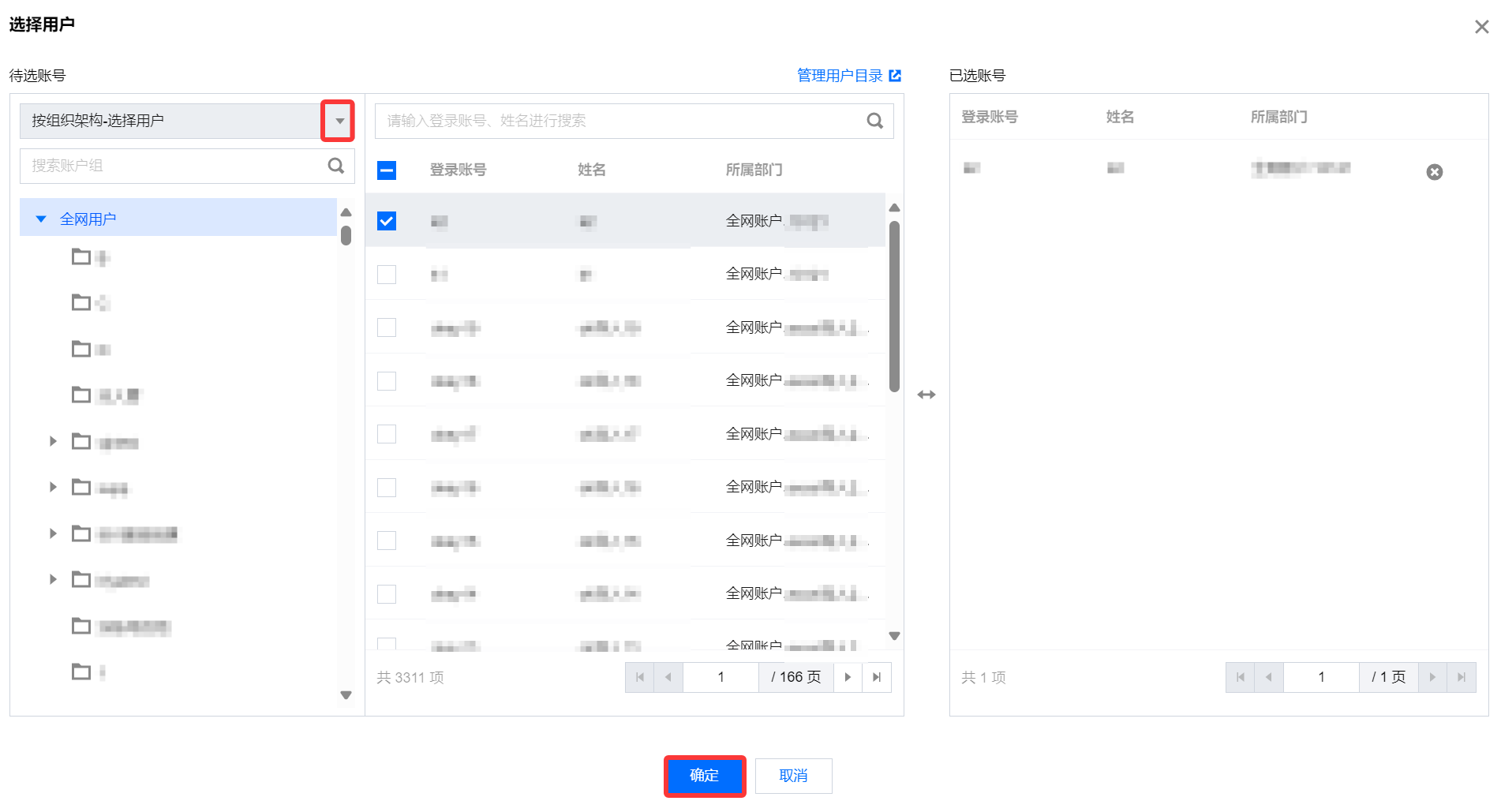Open the 按组织架构-选择用户 dropdown
The image size is (1501, 812).
point(339,121)
